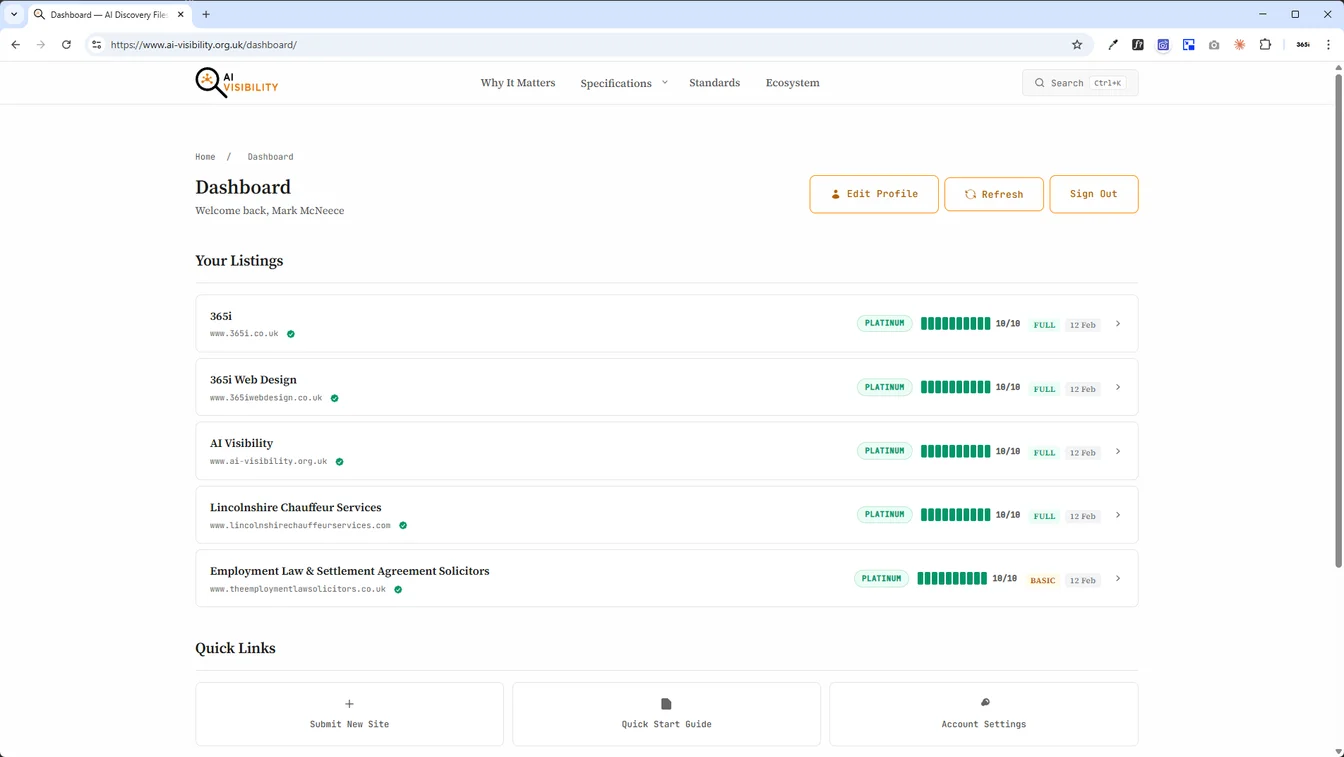The height and width of the screenshot is (757, 1344).
Task: Click 12 Feb date on AI Visibility listing
Action: [1082, 452]
